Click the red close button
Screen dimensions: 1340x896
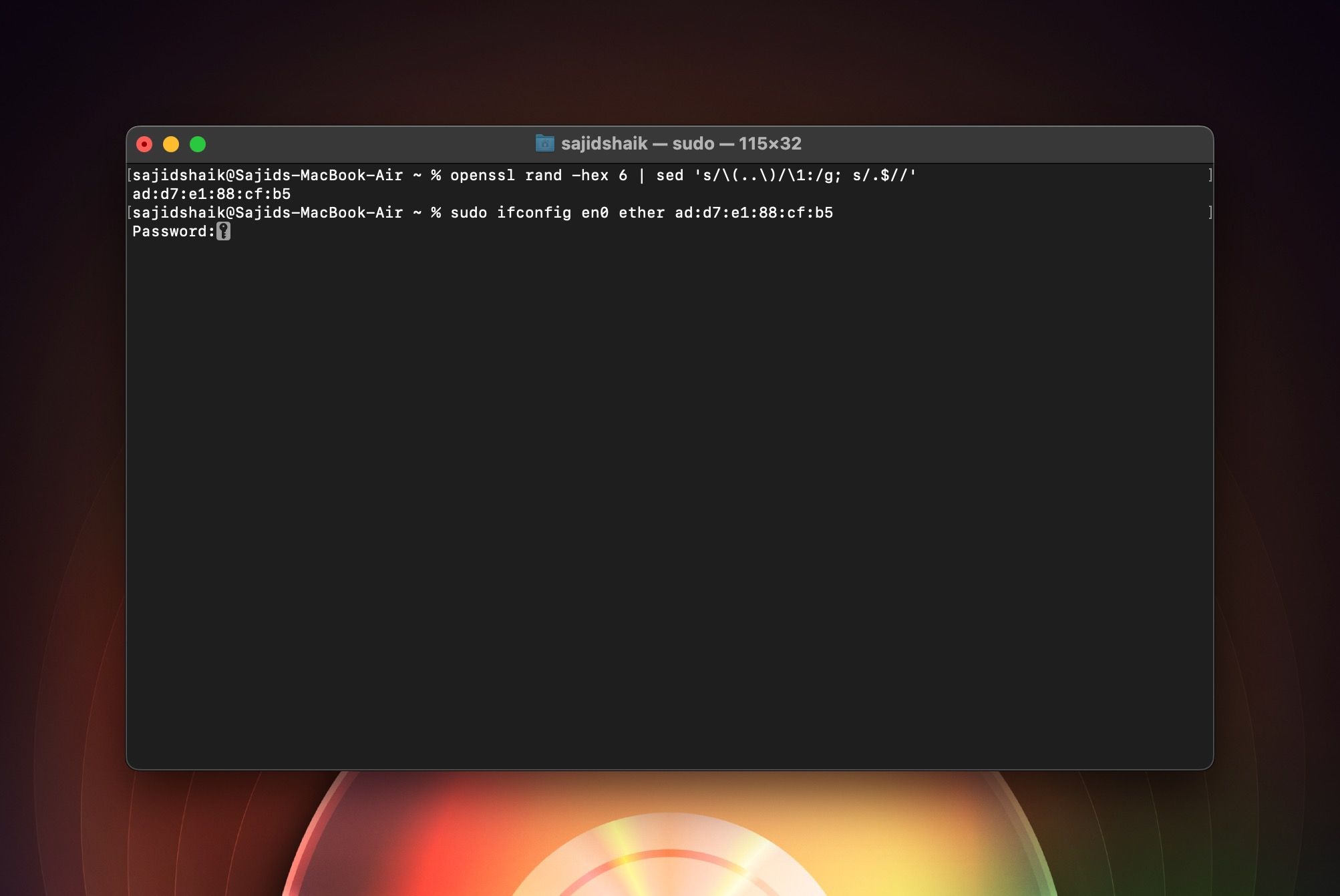tap(145, 143)
